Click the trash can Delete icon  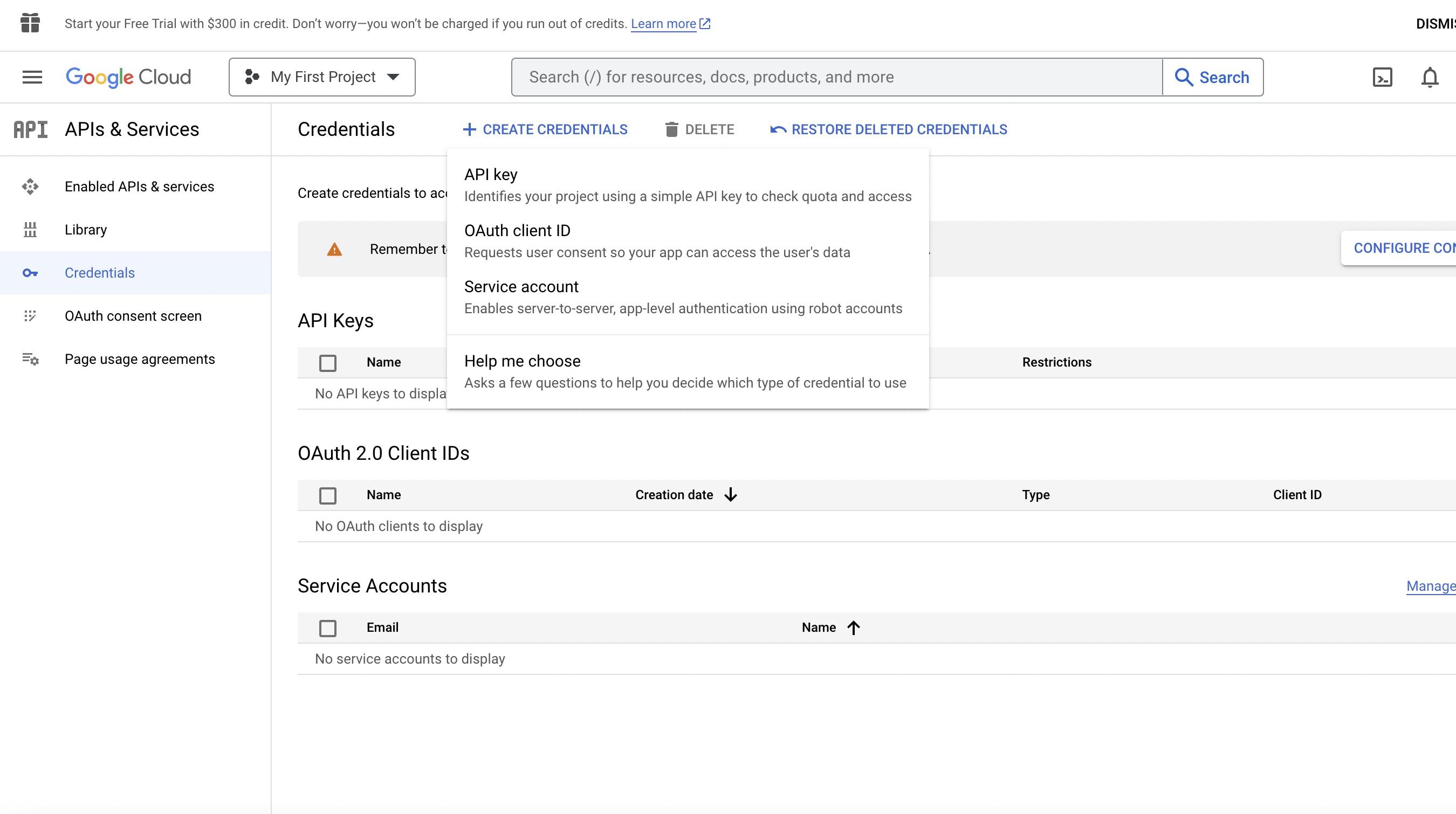671,129
